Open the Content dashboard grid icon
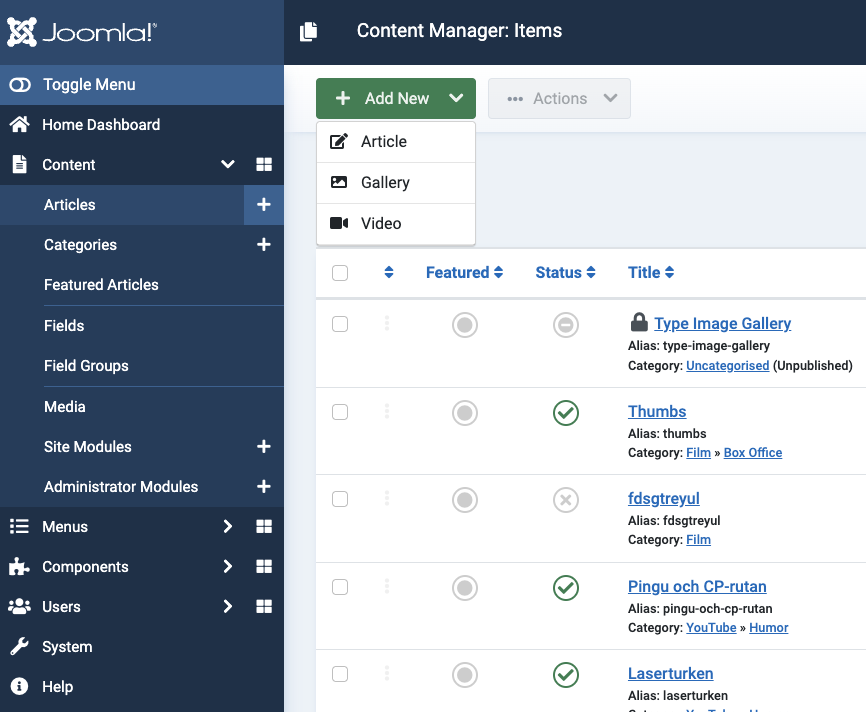The image size is (866, 712). (x=264, y=165)
